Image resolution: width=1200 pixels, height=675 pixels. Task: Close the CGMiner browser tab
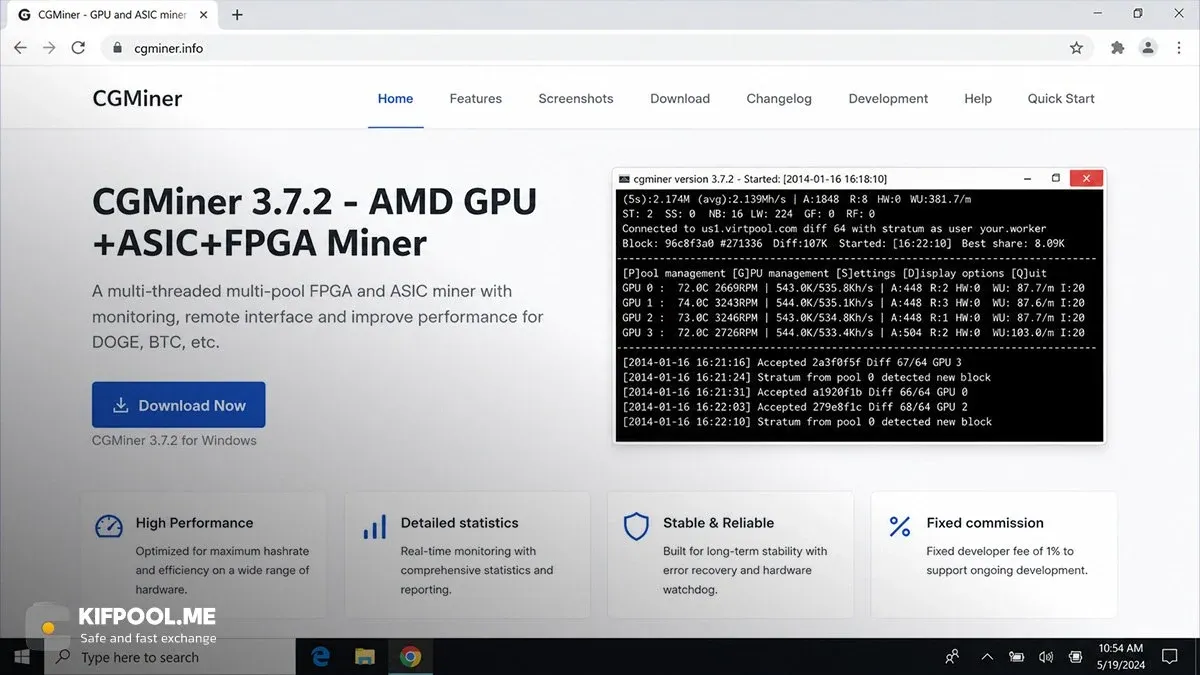pos(205,15)
